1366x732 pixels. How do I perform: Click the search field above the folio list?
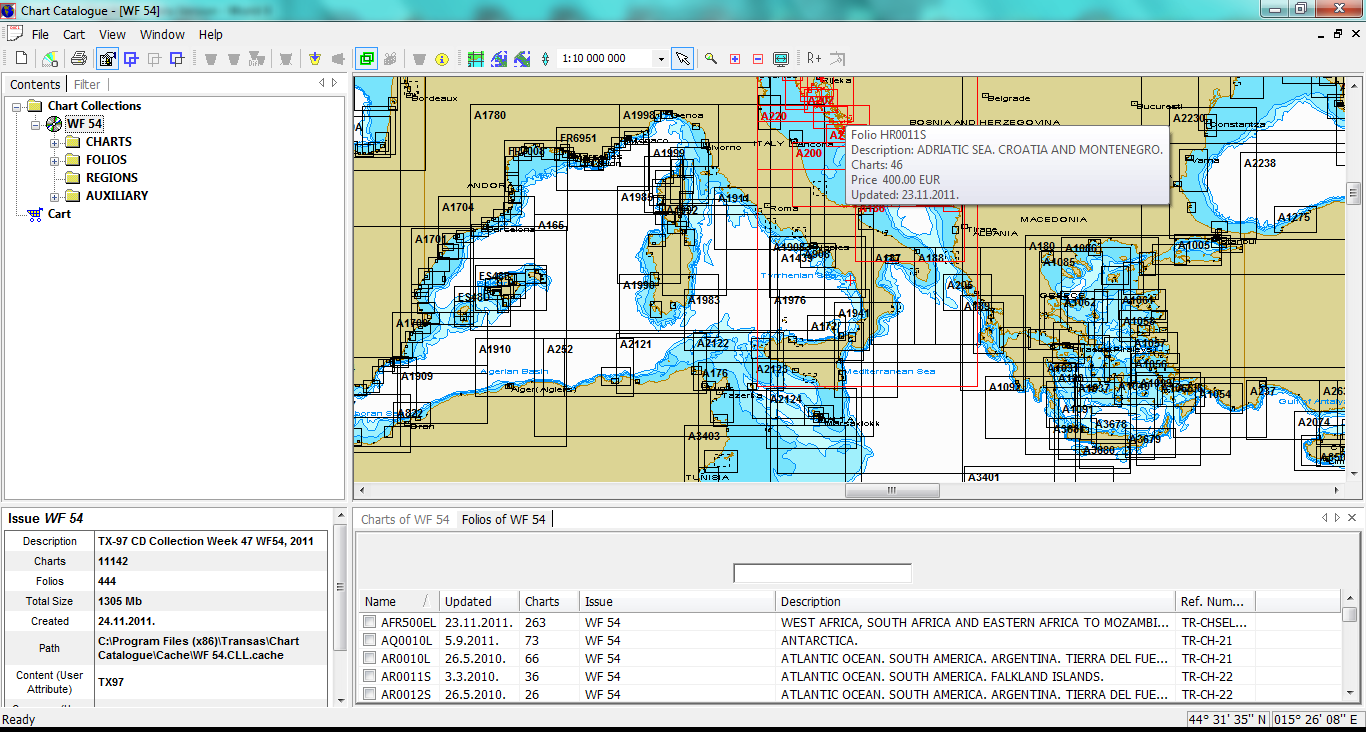point(822,573)
